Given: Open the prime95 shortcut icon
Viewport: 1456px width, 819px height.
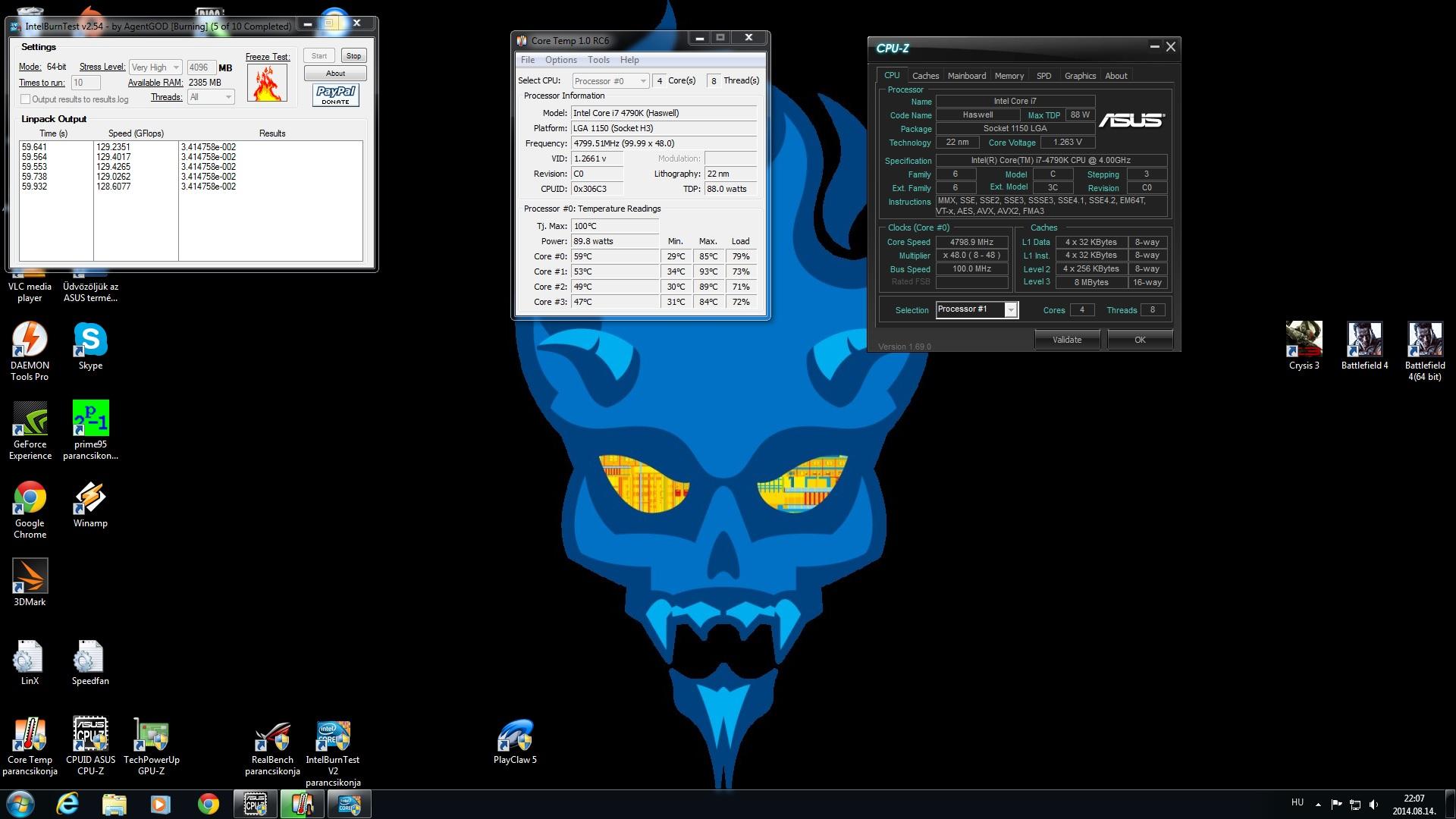Looking at the screenshot, I should [90, 430].
